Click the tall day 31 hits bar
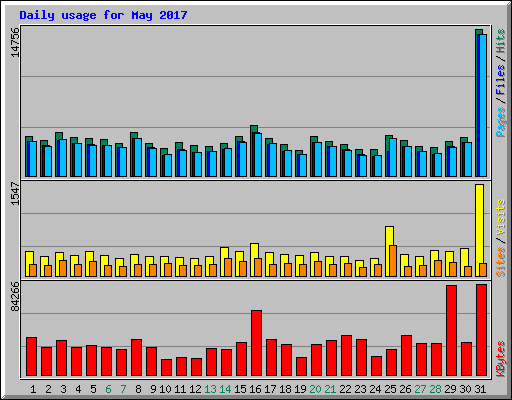This screenshot has width=512, height=400. (479, 103)
